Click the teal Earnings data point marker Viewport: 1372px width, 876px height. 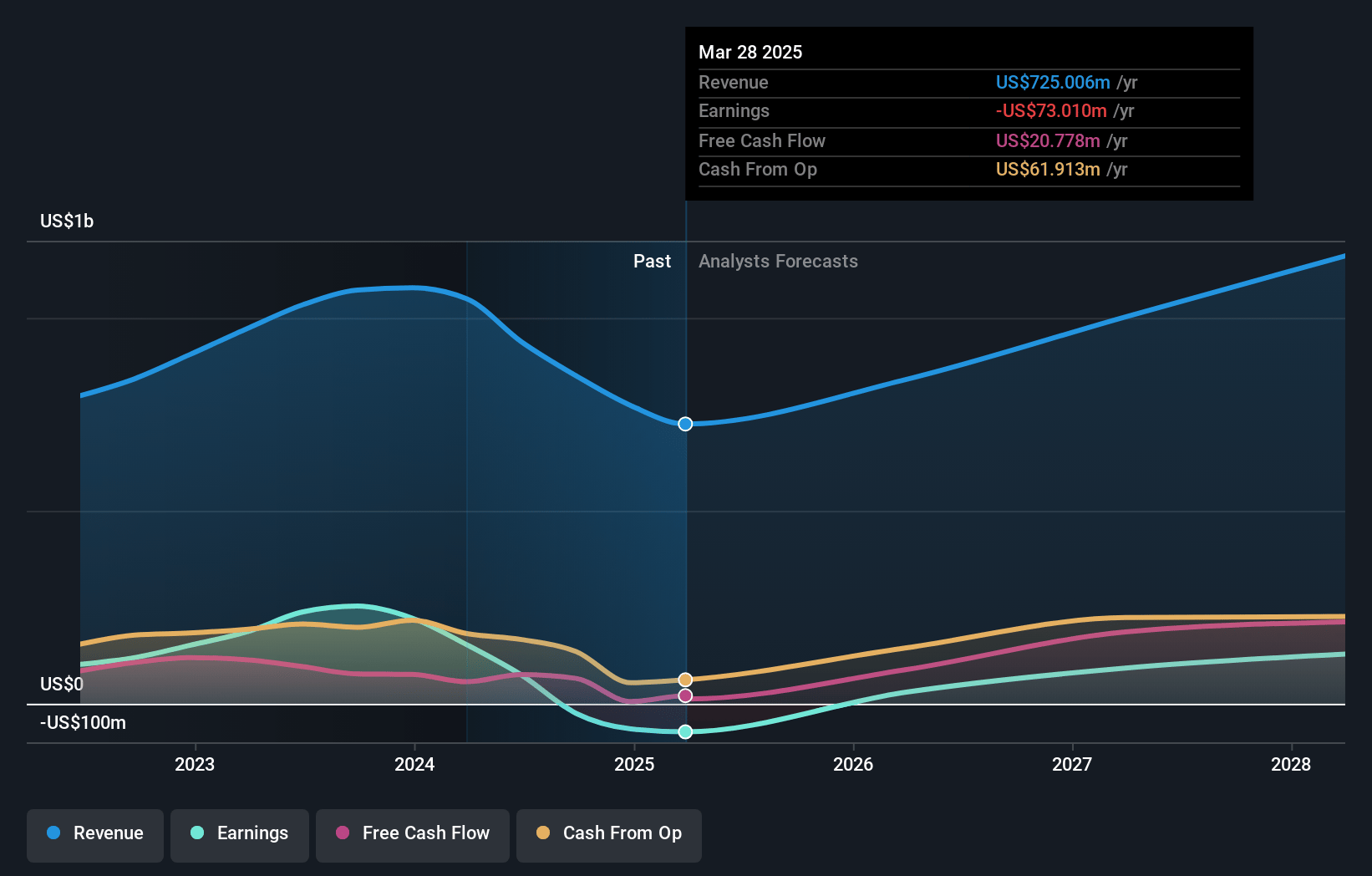pyautogui.click(x=685, y=731)
